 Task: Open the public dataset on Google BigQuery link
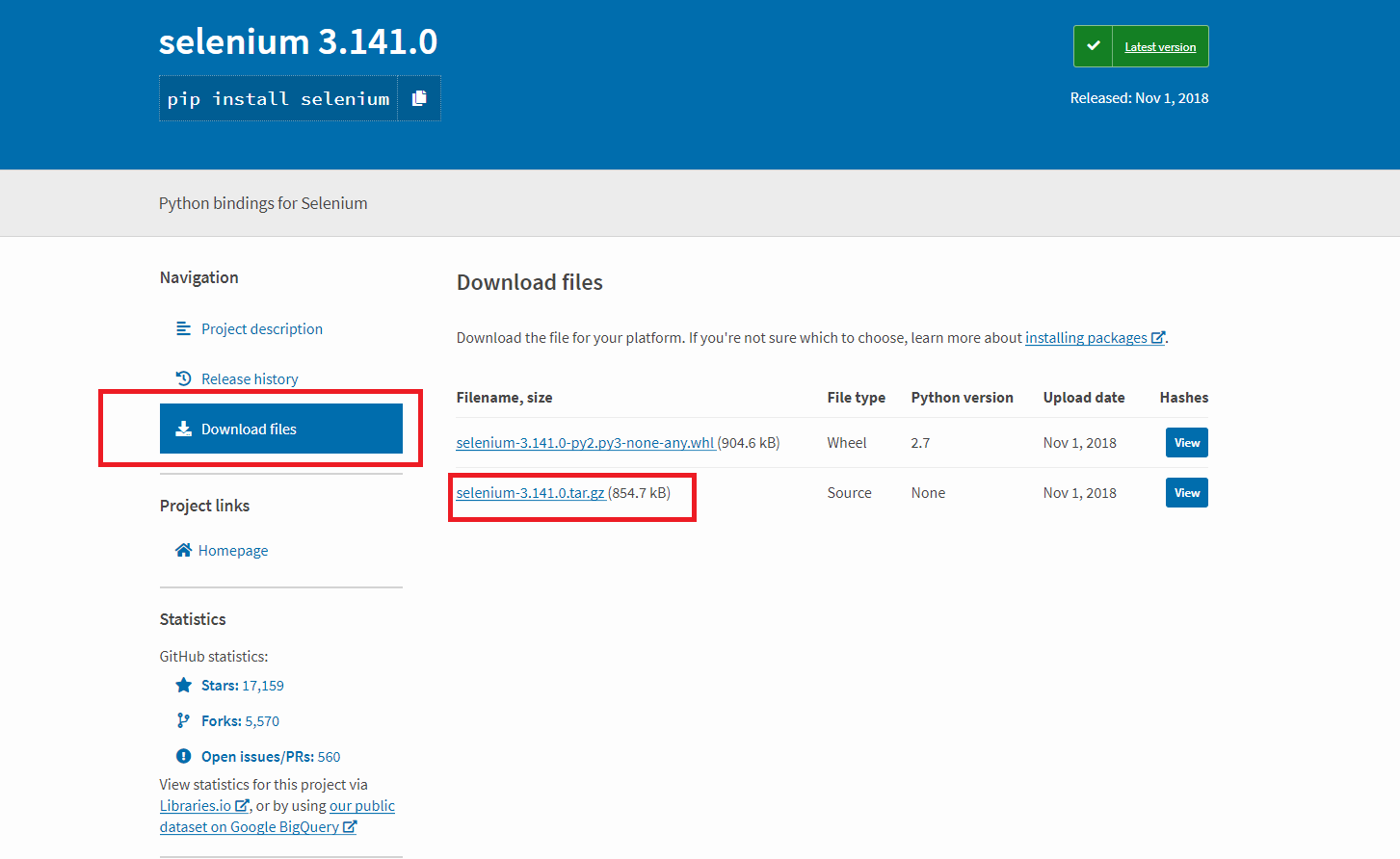point(277,816)
